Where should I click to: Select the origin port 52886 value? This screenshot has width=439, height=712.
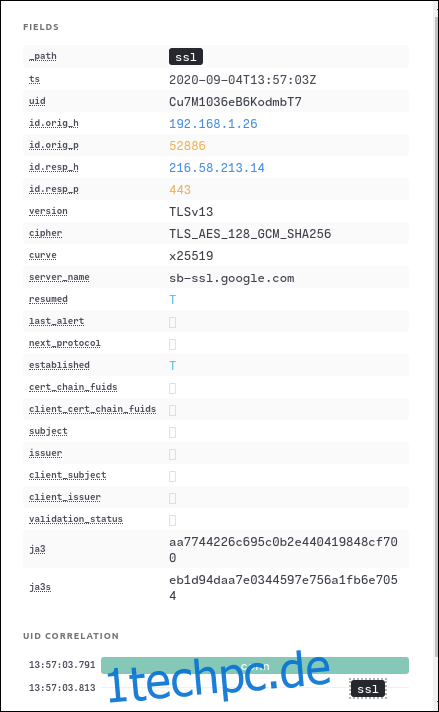point(187,146)
